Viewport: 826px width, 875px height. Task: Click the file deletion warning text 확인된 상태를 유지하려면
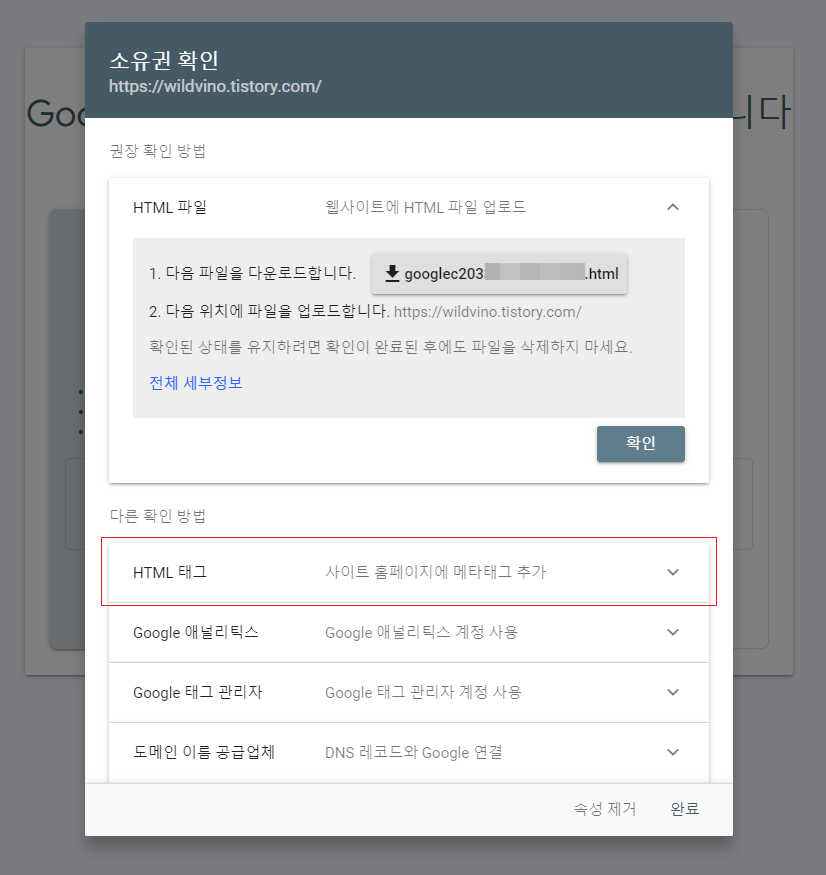(391, 347)
